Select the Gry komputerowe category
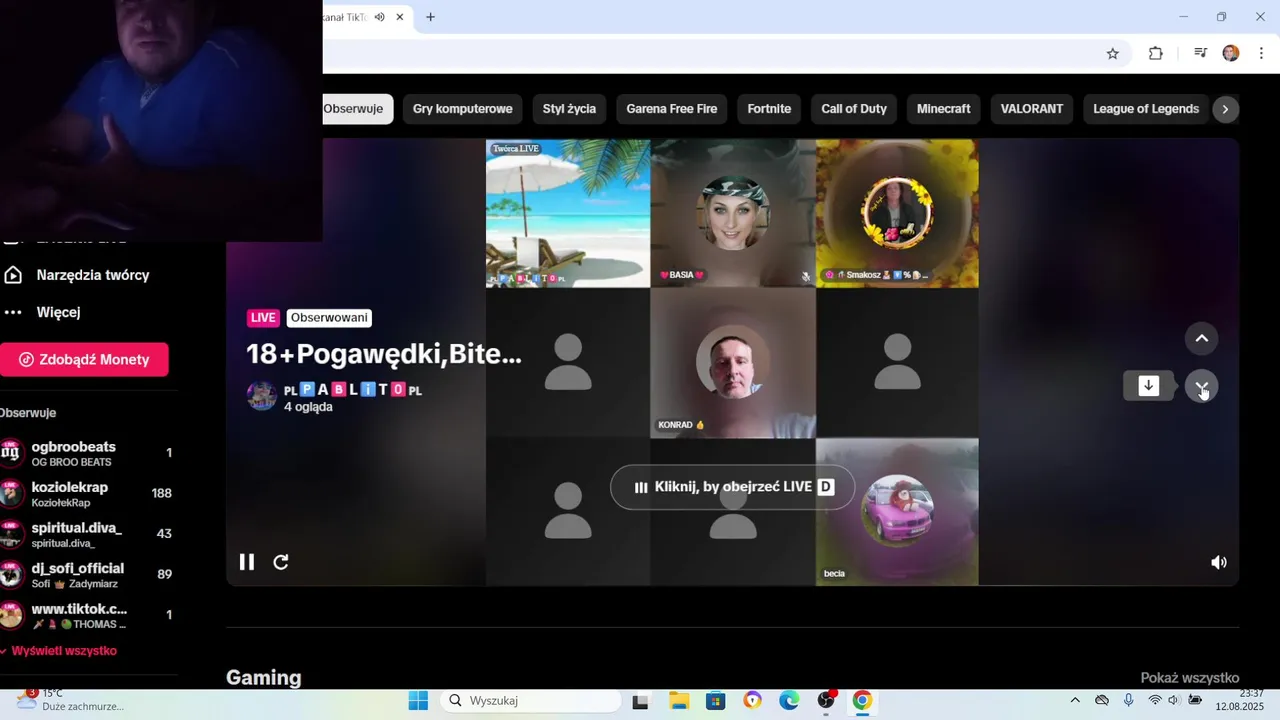The image size is (1280, 720). (463, 109)
